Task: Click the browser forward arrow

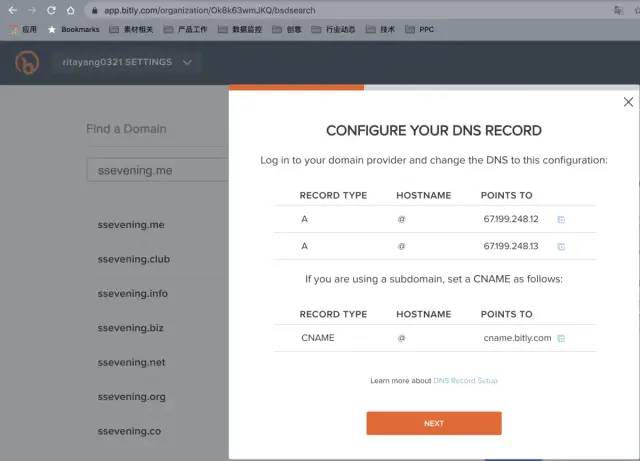Action: [x=32, y=10]
